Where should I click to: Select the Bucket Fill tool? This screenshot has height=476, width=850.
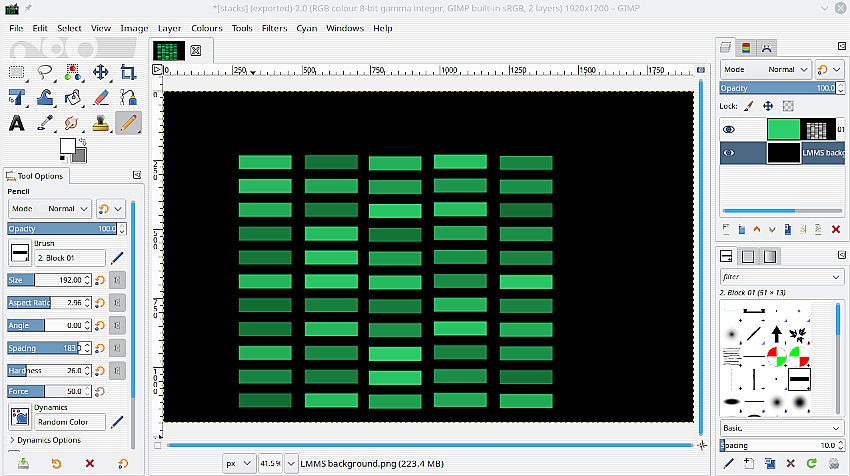pos(72,98)
